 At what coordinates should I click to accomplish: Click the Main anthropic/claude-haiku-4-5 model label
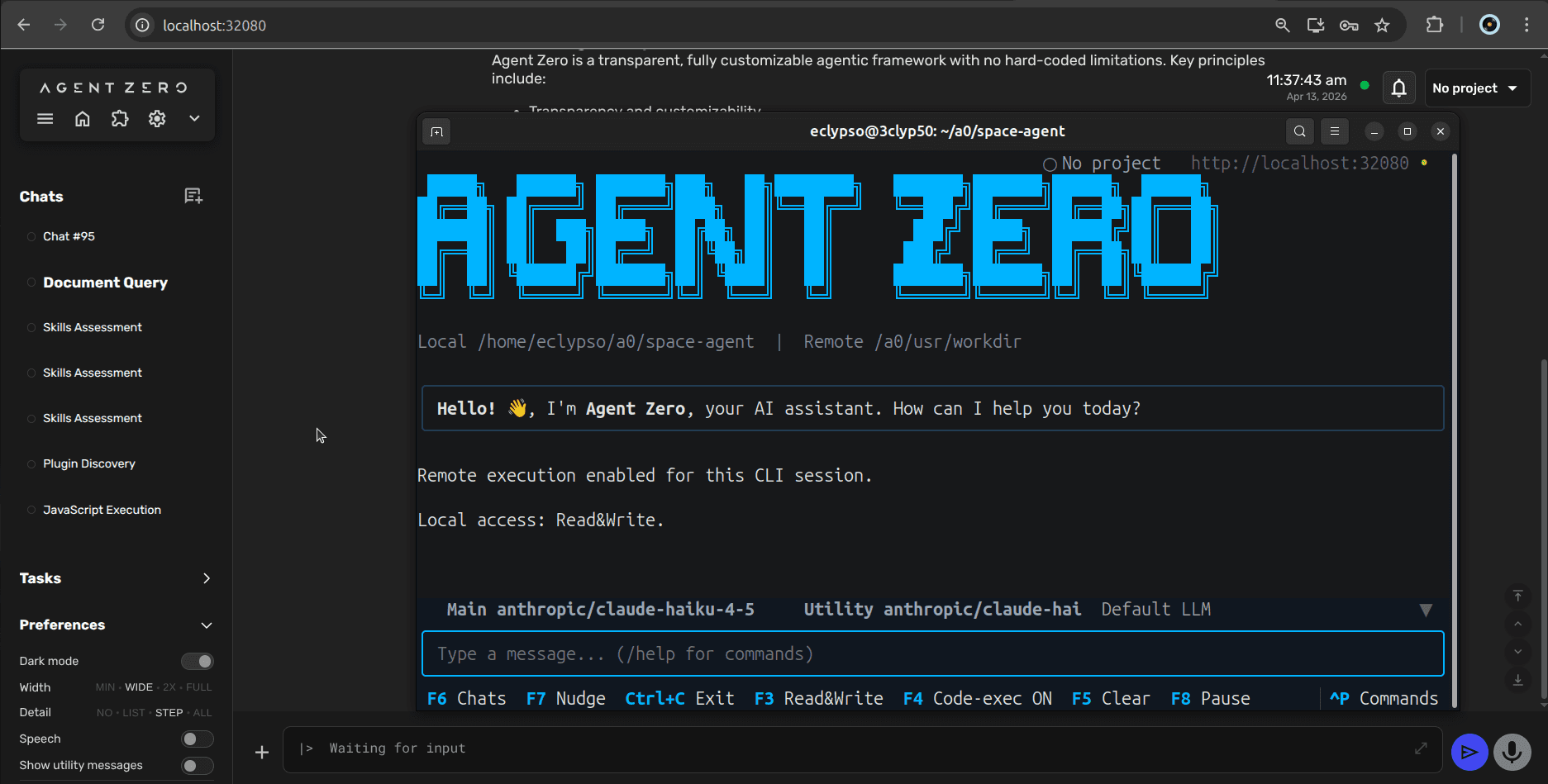click(601, 610)
